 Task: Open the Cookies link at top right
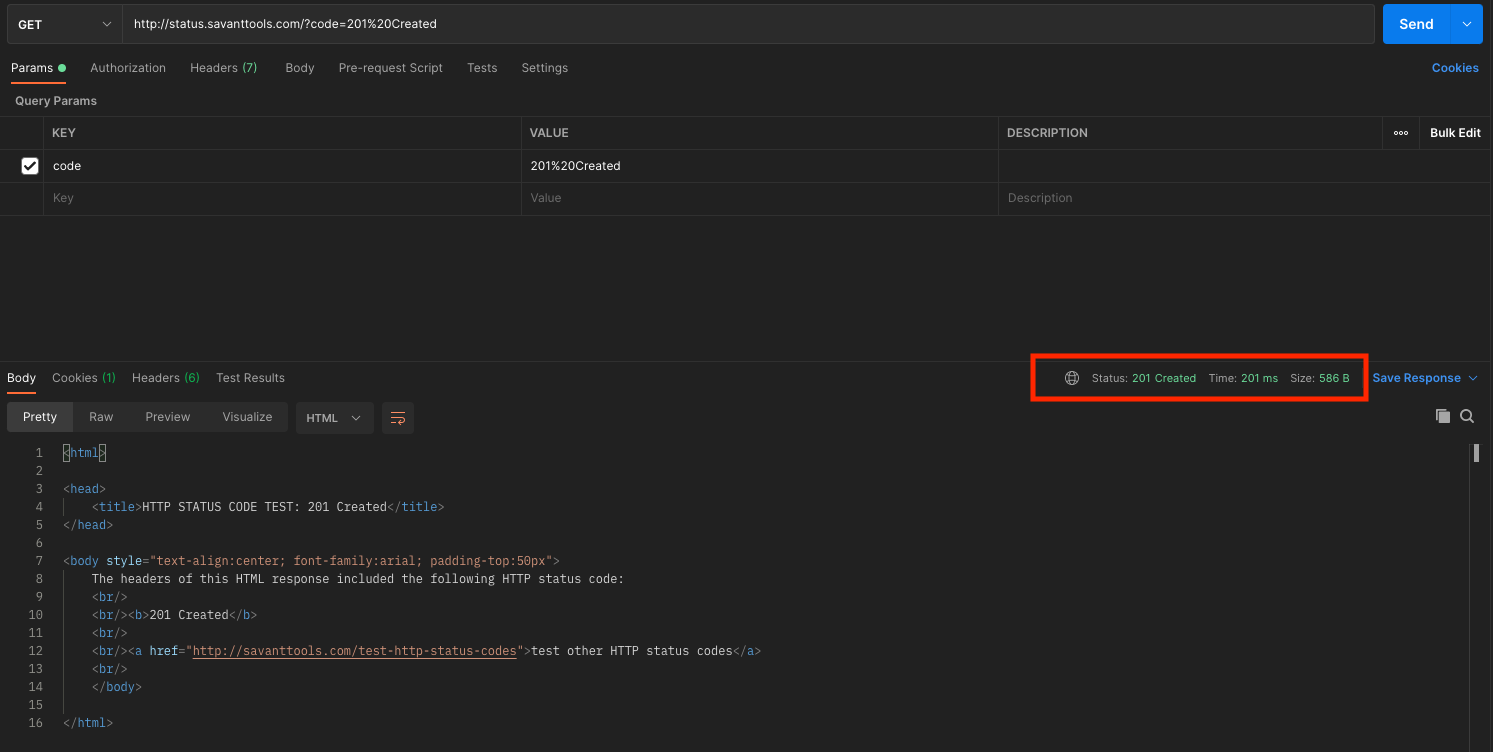click(x=1454, y=68)
